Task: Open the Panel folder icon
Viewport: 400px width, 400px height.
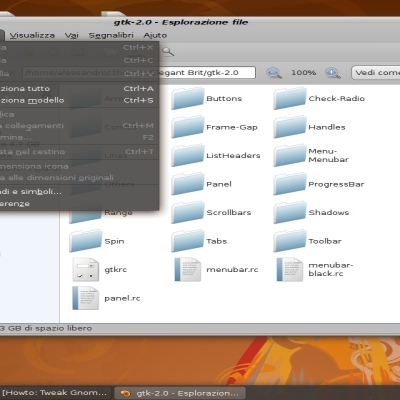Action: tap(187, 184)
